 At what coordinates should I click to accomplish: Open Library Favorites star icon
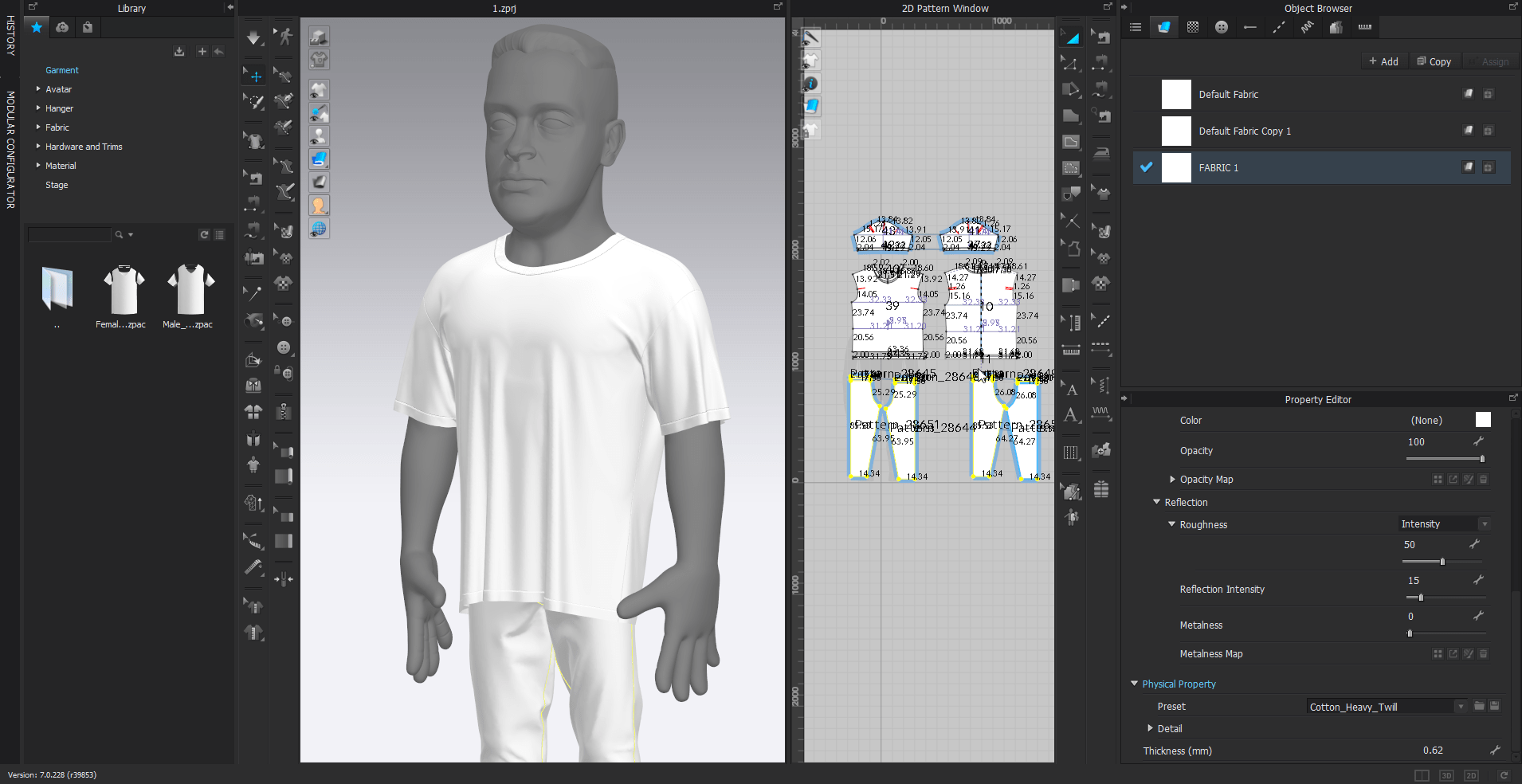coord(36,27)
